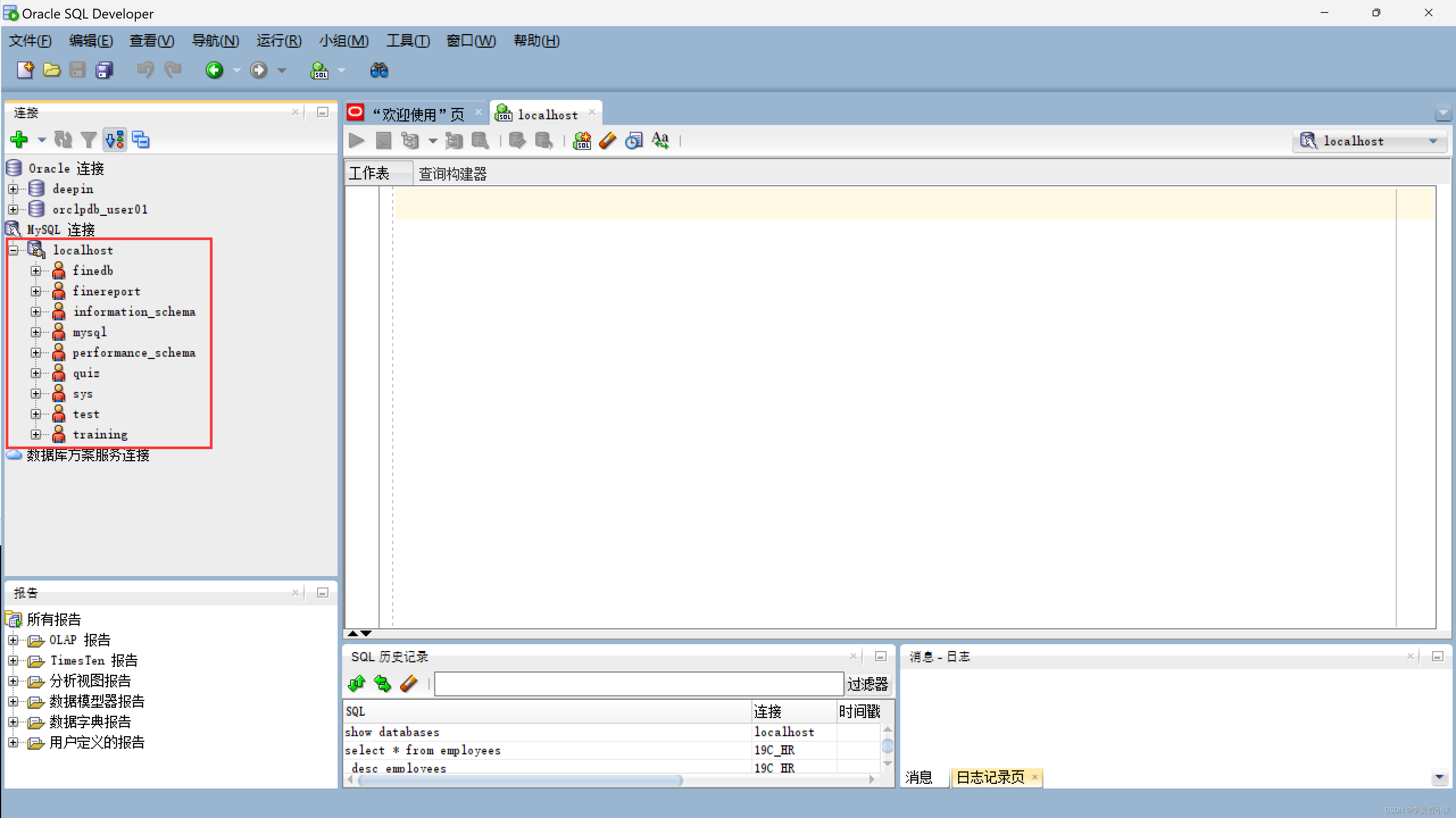Expand the TimesTen 报告 folder
Screen dimensions: 1456x818
pos(13,660)
